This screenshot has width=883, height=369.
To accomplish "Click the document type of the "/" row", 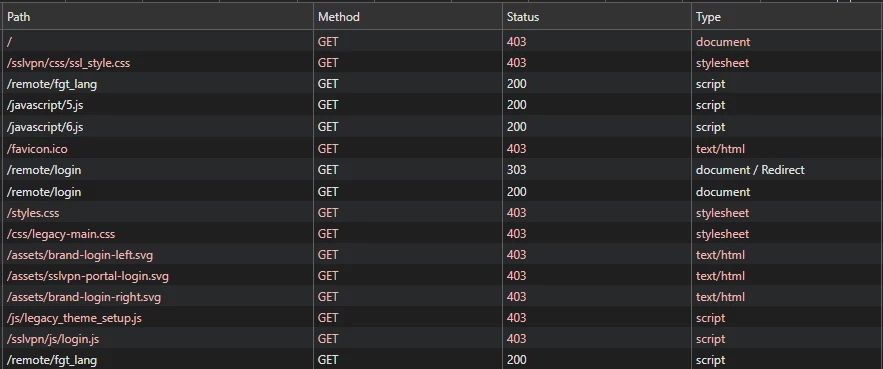I will [723, 42].
